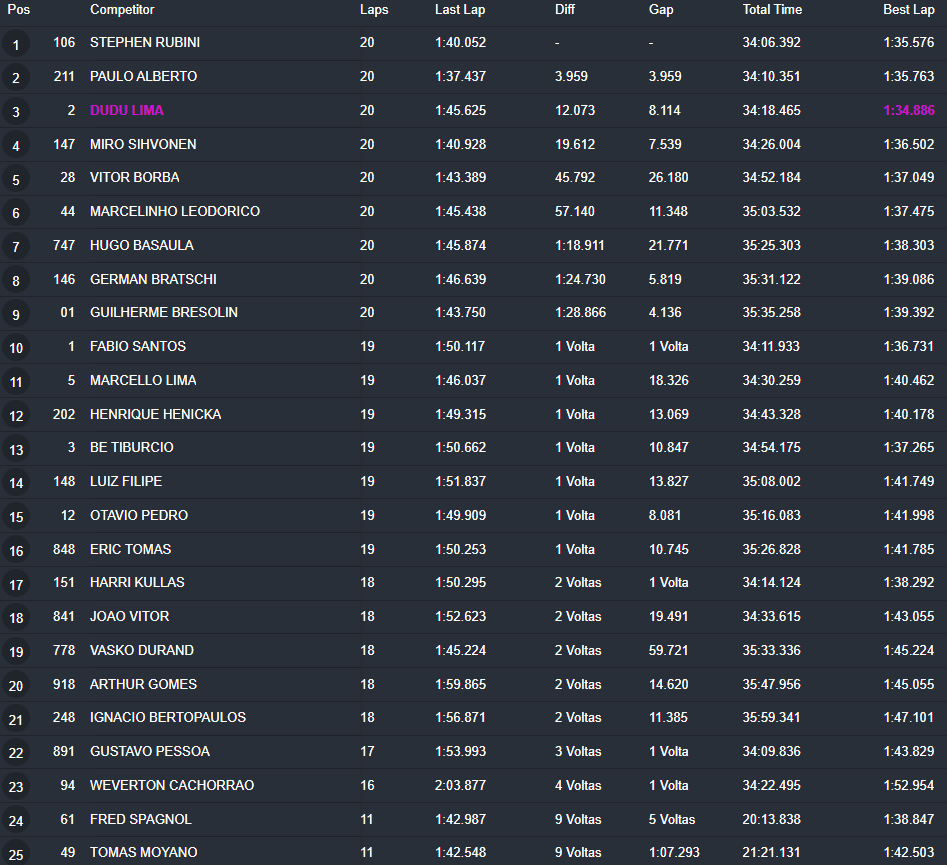Select FRED SPAGNOL row
947x865 pixels.
[x=474, y=819]
